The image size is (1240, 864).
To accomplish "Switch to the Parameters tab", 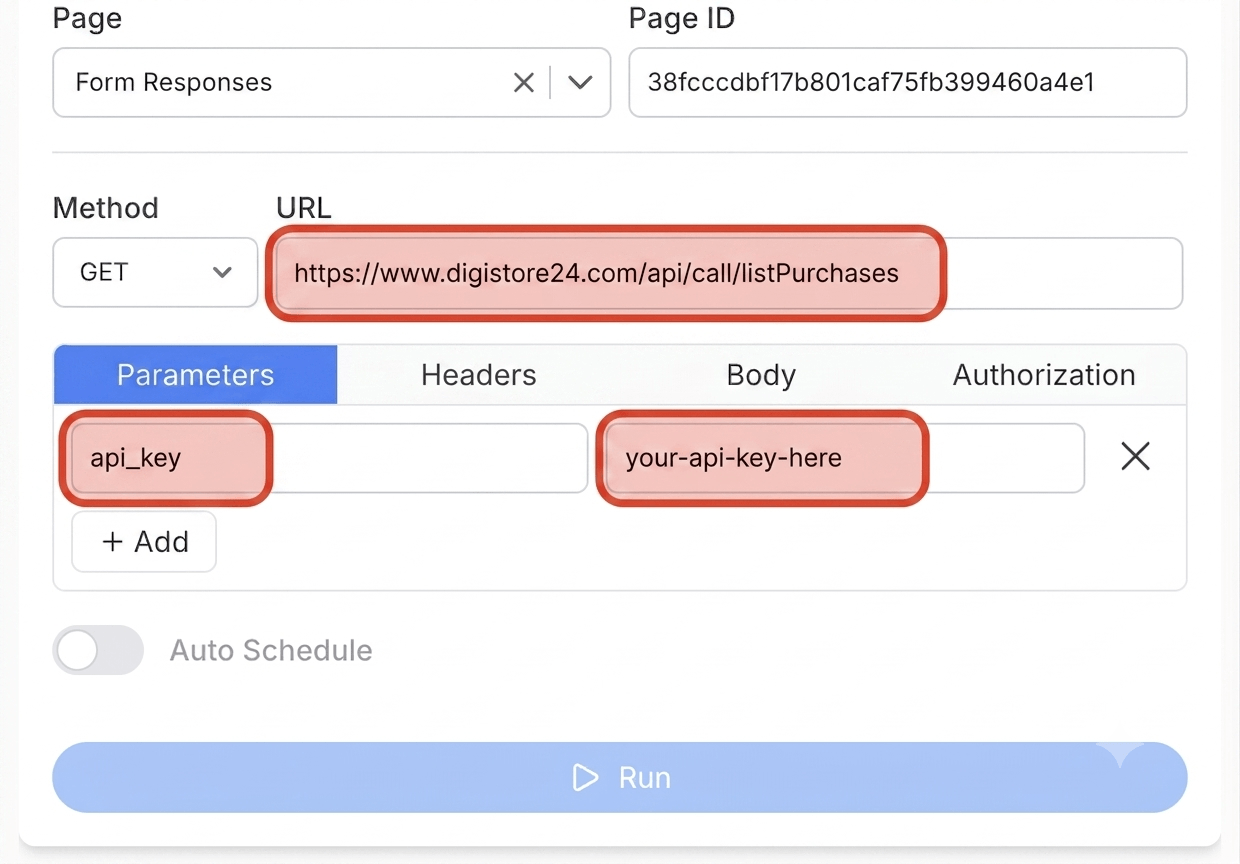I will (x=196, y=375).
